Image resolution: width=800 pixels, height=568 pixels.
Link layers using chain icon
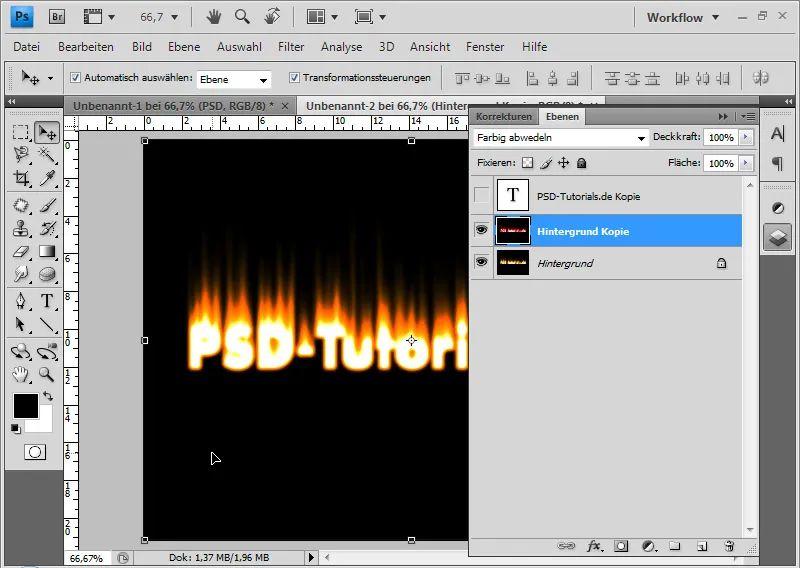coord(566,547)
